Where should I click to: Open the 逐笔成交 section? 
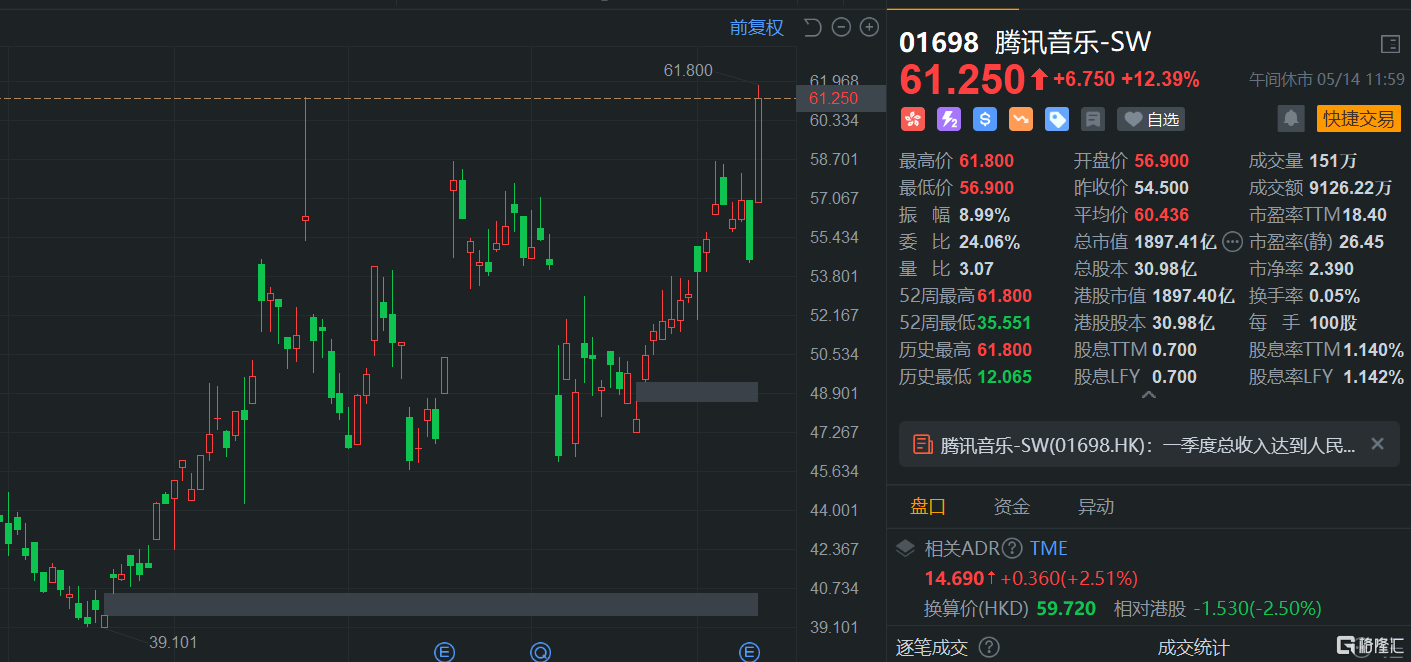(x=931, y=648)
